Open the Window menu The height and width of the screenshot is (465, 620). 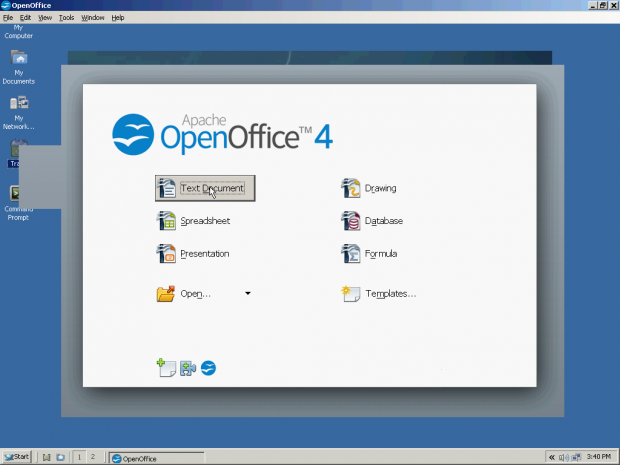click(93, 17)
